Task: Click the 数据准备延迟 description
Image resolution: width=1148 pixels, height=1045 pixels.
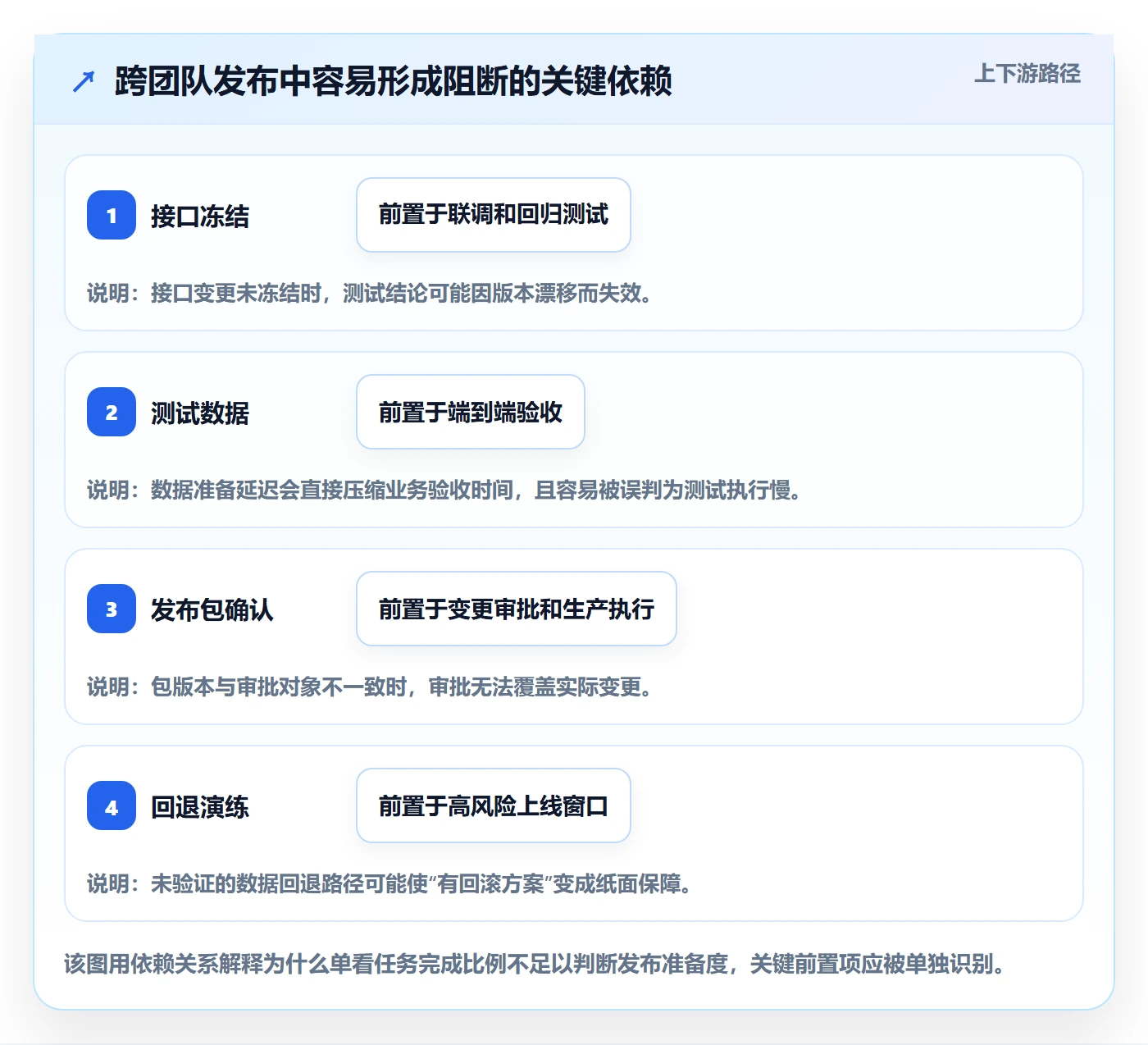Action: tap(444, 491)
